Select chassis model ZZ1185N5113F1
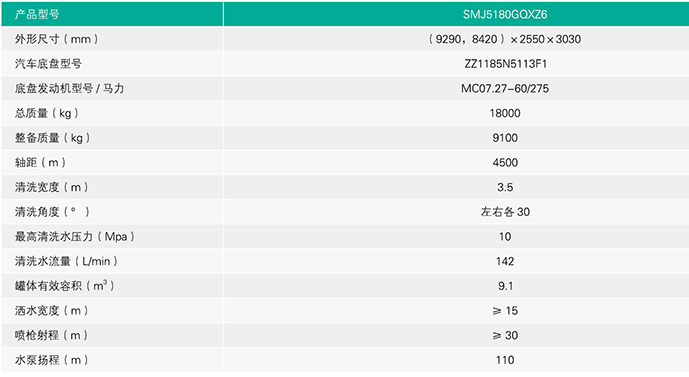689x377 pixels. 505,64
